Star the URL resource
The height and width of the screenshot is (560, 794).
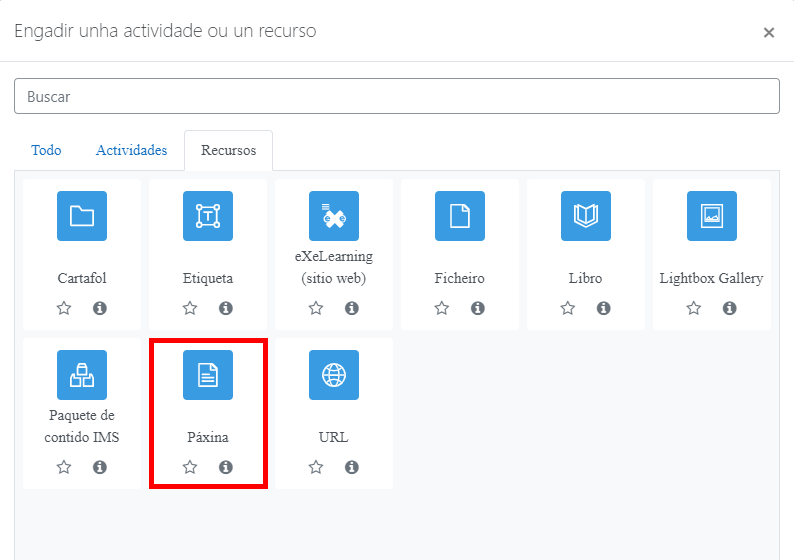316,467
